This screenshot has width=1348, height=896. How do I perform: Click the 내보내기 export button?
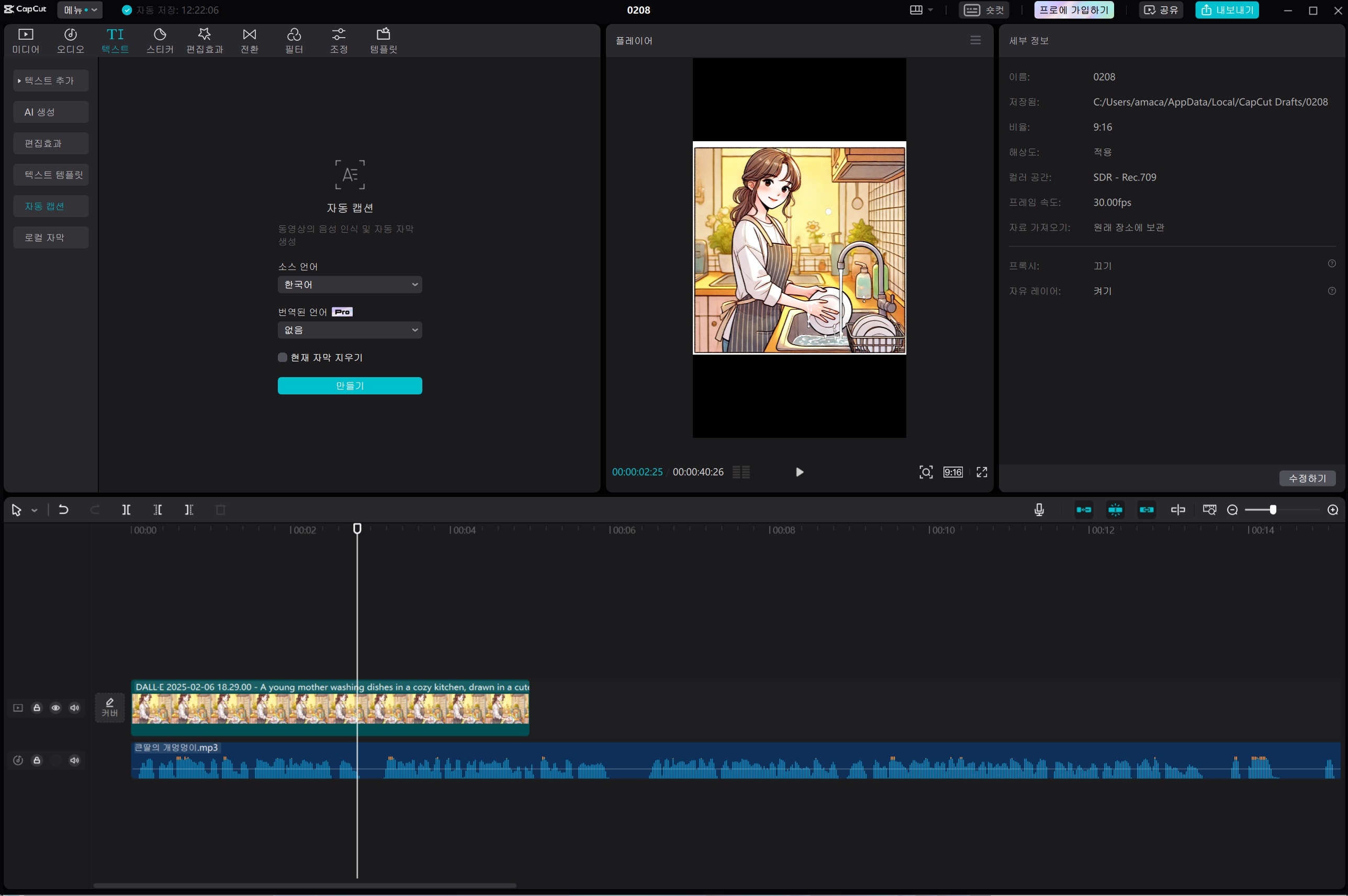pos(1227,10)
